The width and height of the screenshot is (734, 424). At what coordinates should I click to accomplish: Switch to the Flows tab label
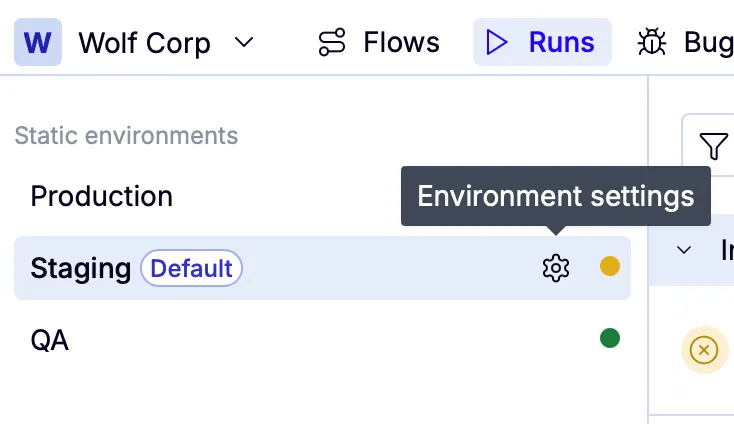tap(401, 42)
